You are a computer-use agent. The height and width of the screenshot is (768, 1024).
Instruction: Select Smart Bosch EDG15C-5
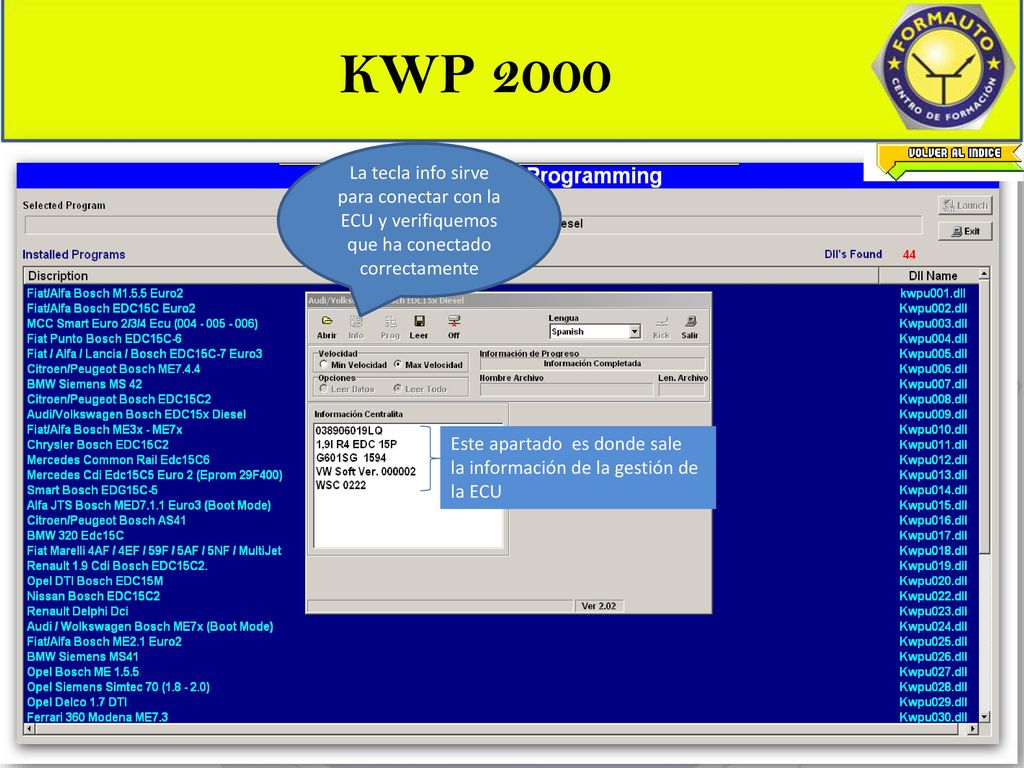[x=92, y=490]
